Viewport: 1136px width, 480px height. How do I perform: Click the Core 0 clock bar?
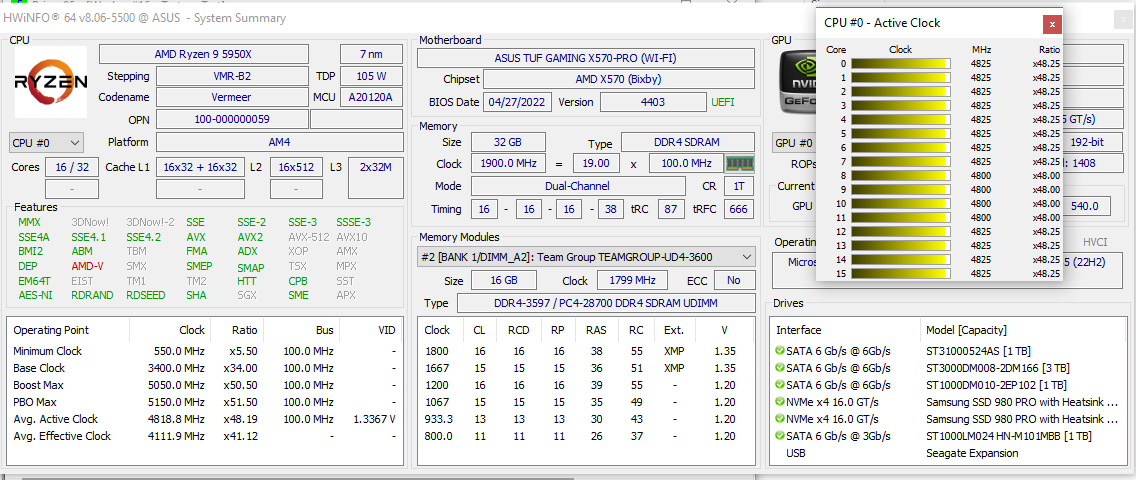[901, 64]
